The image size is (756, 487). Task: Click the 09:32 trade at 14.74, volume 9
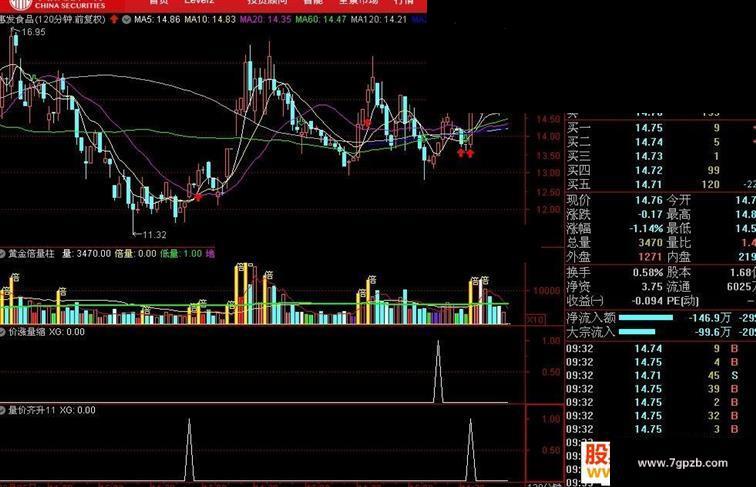(x=653, y=348)
